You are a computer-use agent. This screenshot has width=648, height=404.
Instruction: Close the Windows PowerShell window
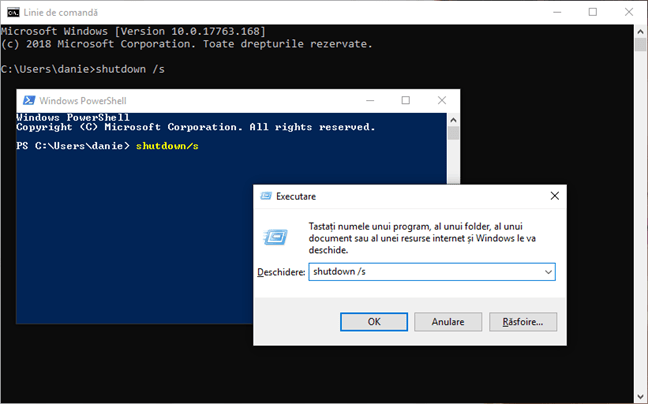[x=442, y=100]
